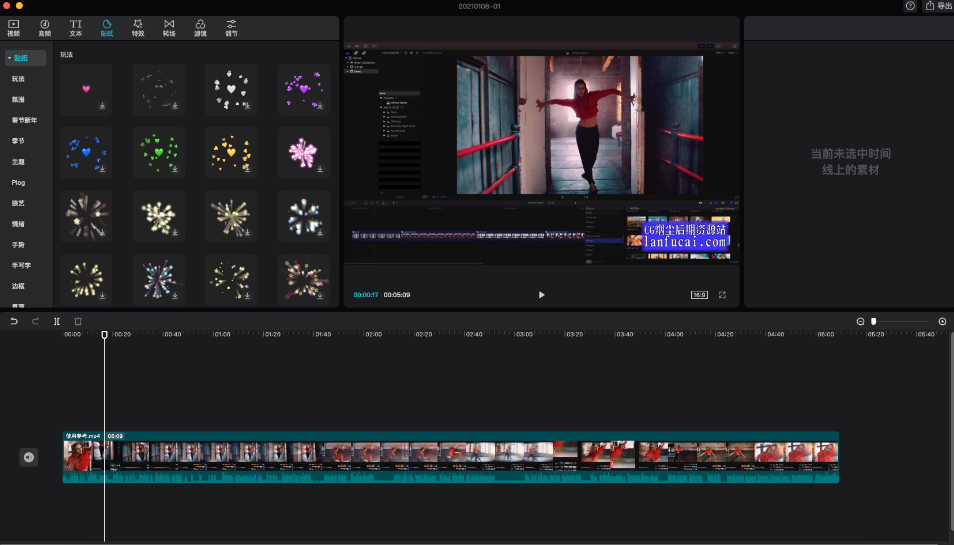The height and width of the screenshot is (545, 954).
Task: Select the 手势 sticker category
Action: (x=18, y=245)
